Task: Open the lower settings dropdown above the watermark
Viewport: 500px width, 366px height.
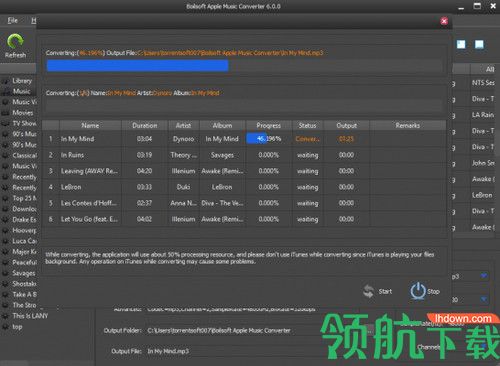Action: pos(484,299)
